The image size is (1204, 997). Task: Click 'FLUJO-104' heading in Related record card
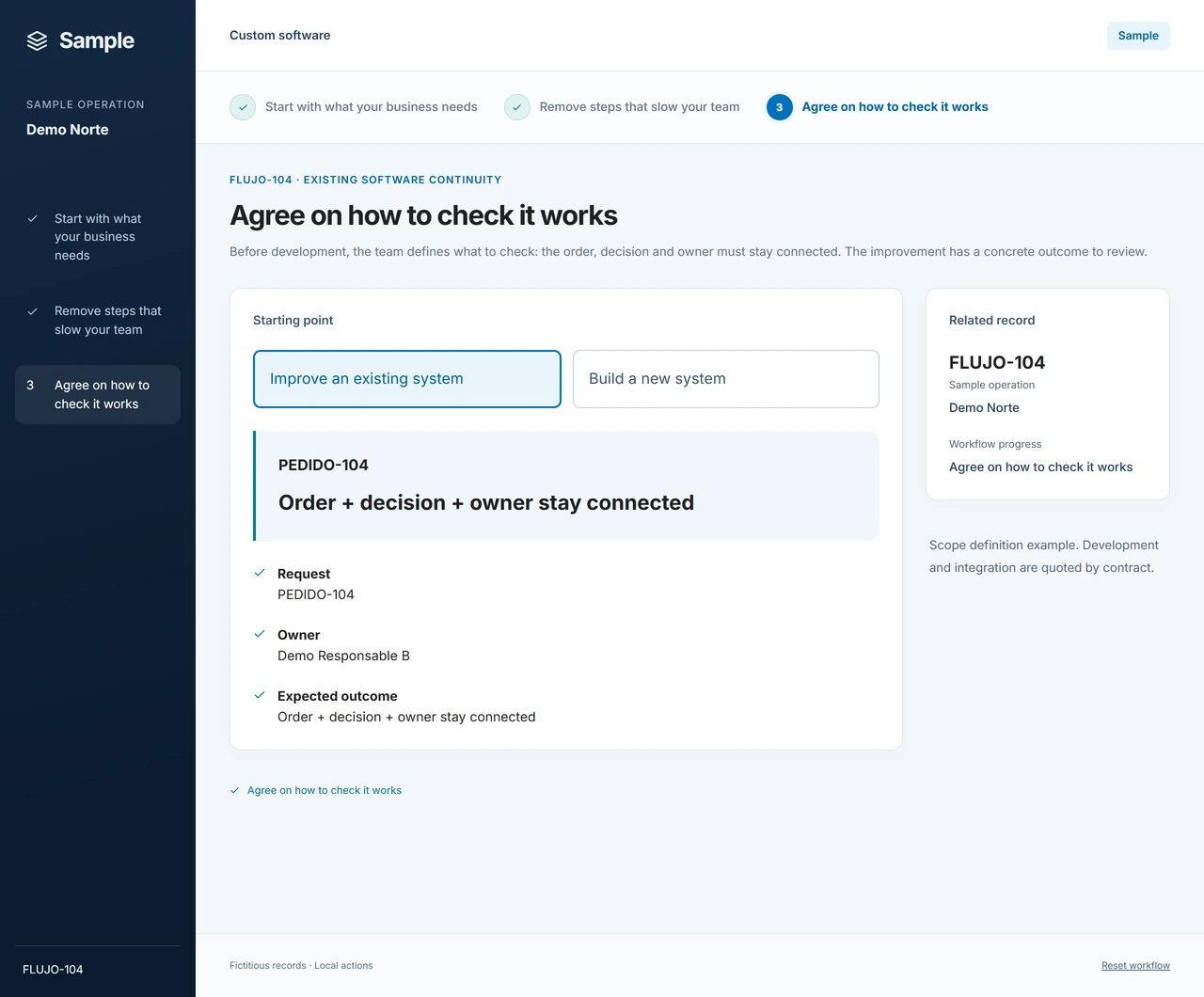click(x=997, y=362)
